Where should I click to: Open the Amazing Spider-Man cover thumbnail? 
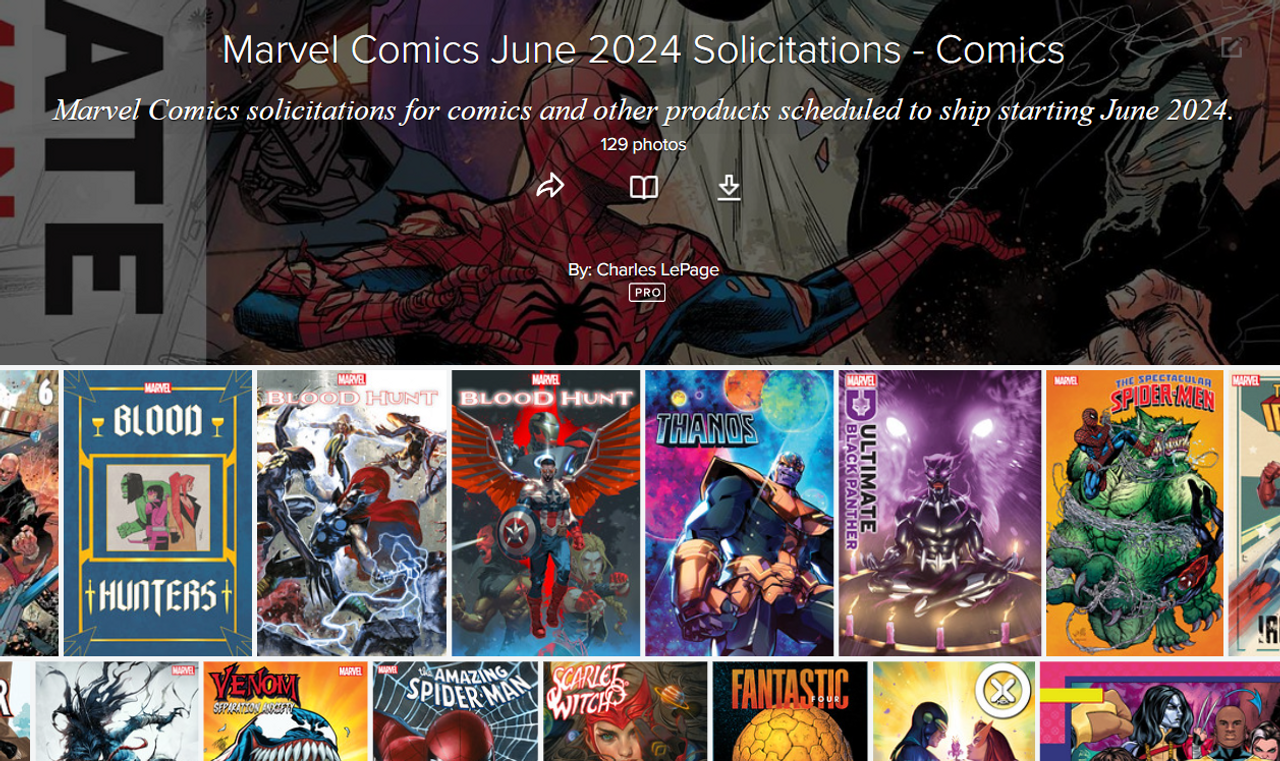[x=456, y=711]
